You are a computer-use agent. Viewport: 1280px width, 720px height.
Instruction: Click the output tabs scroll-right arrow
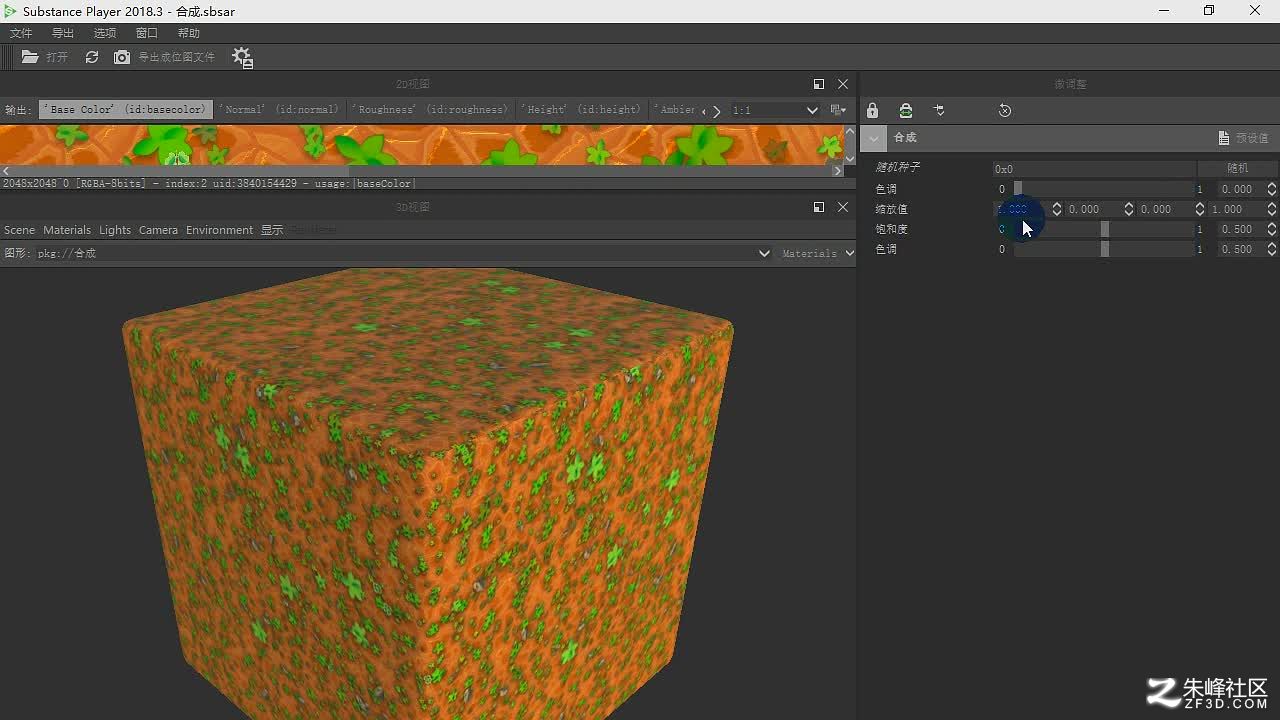pos(716,111)
